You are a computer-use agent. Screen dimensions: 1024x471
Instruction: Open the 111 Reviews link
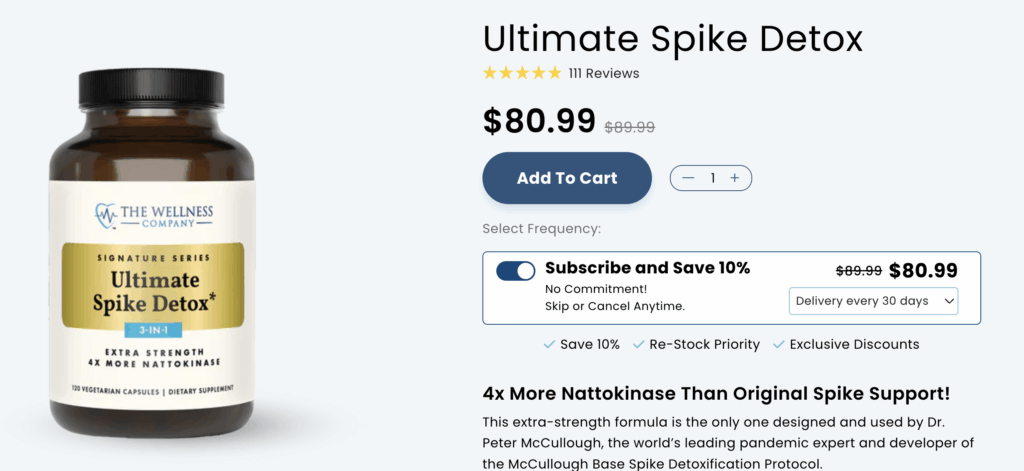(x=604, y=73)
